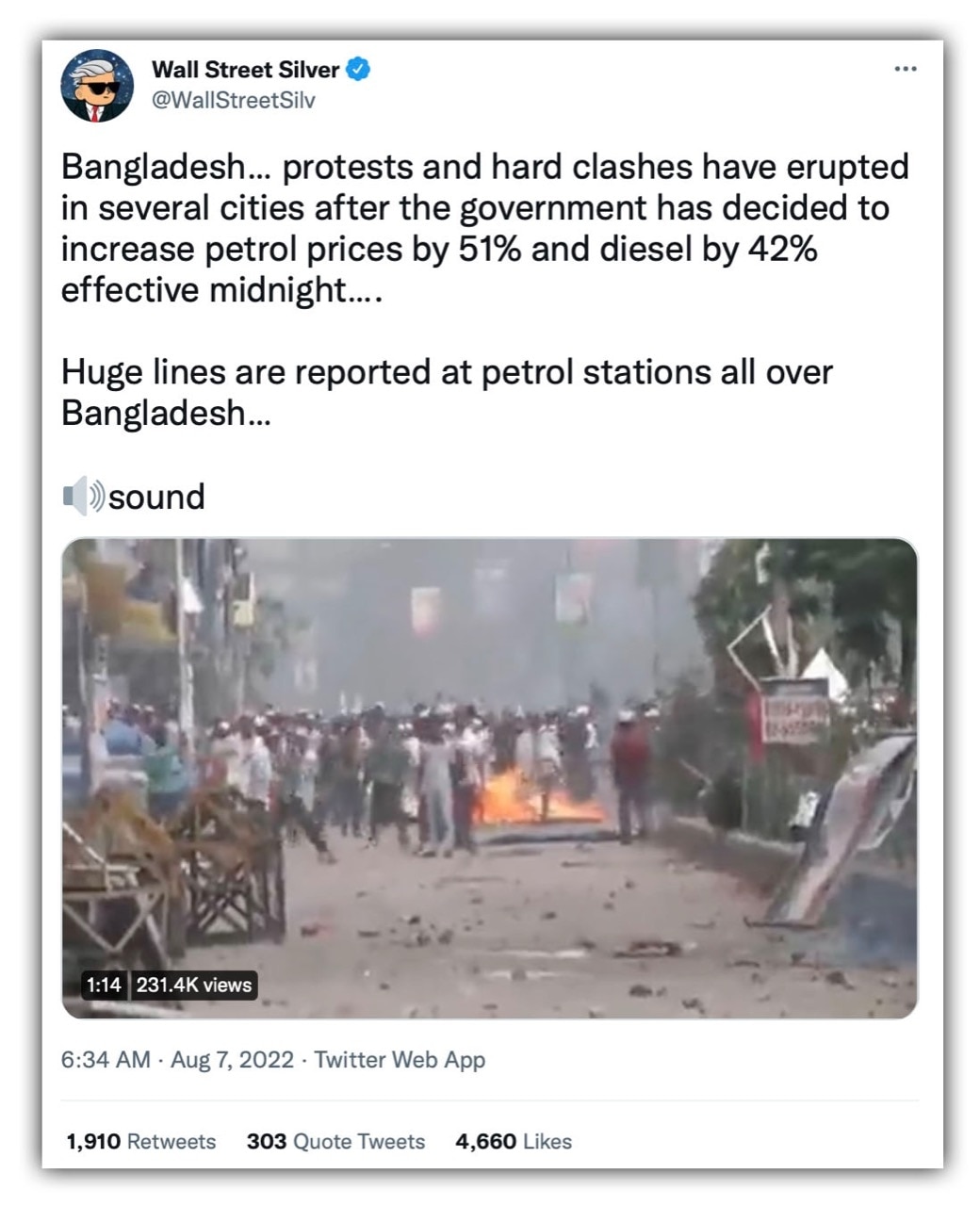Screen dimensions: 980x1206
Task: View the 303 Quote Tweets list
Action: click(335, 1141)
